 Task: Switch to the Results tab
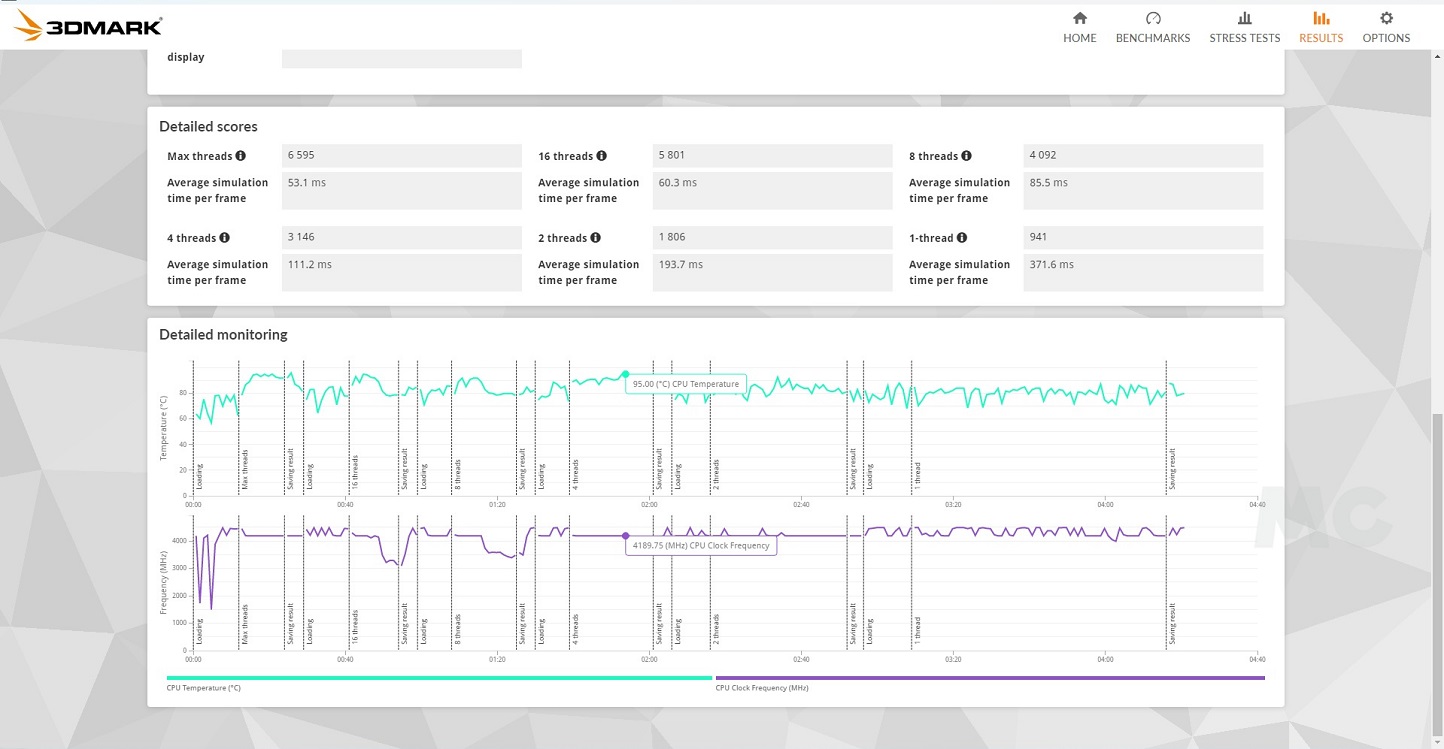1320,27
